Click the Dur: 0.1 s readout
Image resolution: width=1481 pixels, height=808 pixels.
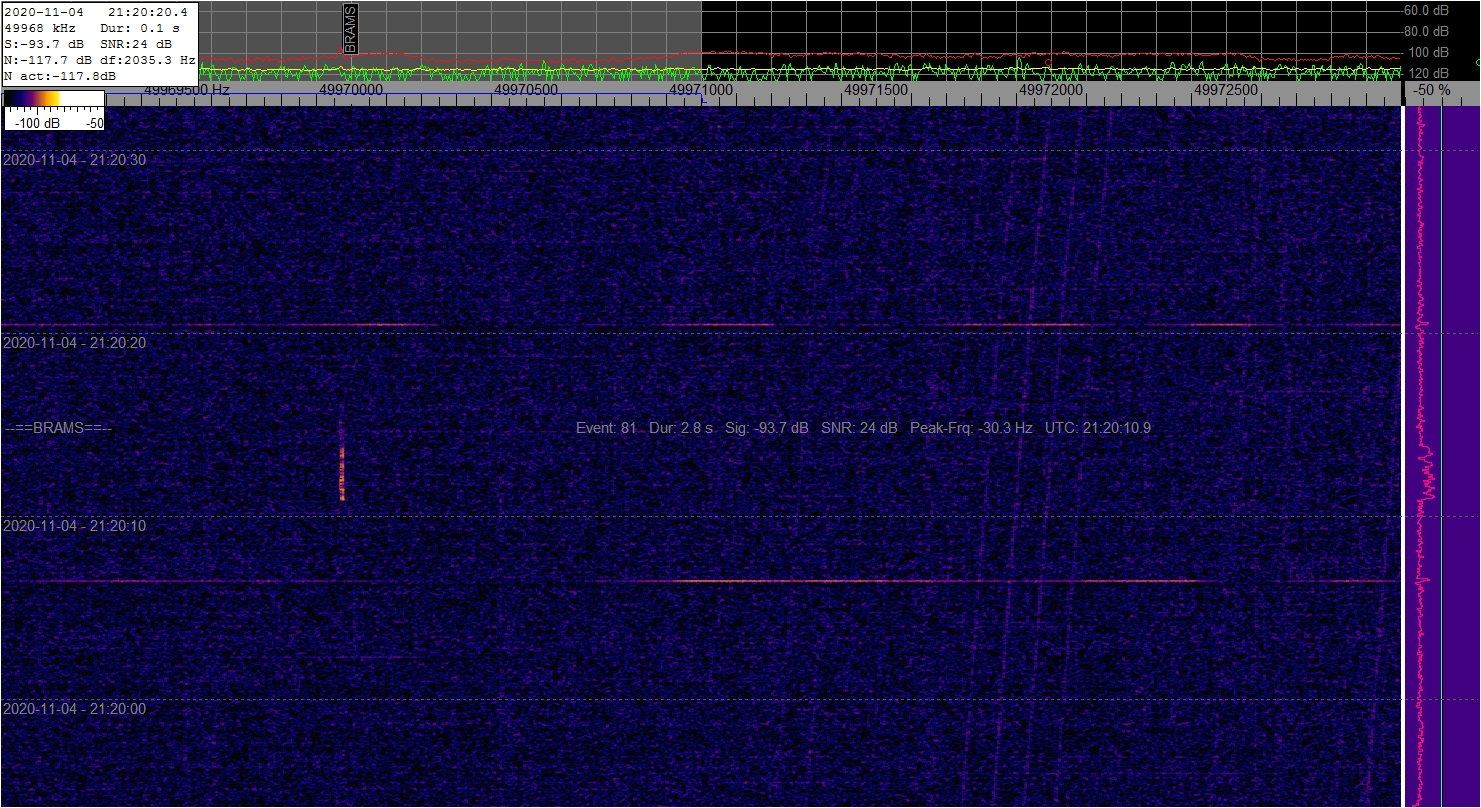pyautogui.click(x=140, y=28)
